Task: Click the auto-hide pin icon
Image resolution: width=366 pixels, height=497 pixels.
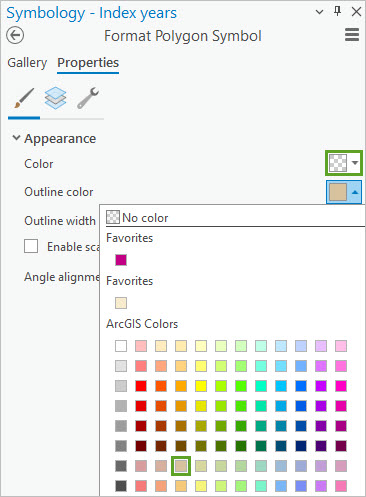Action: point(337,12)
